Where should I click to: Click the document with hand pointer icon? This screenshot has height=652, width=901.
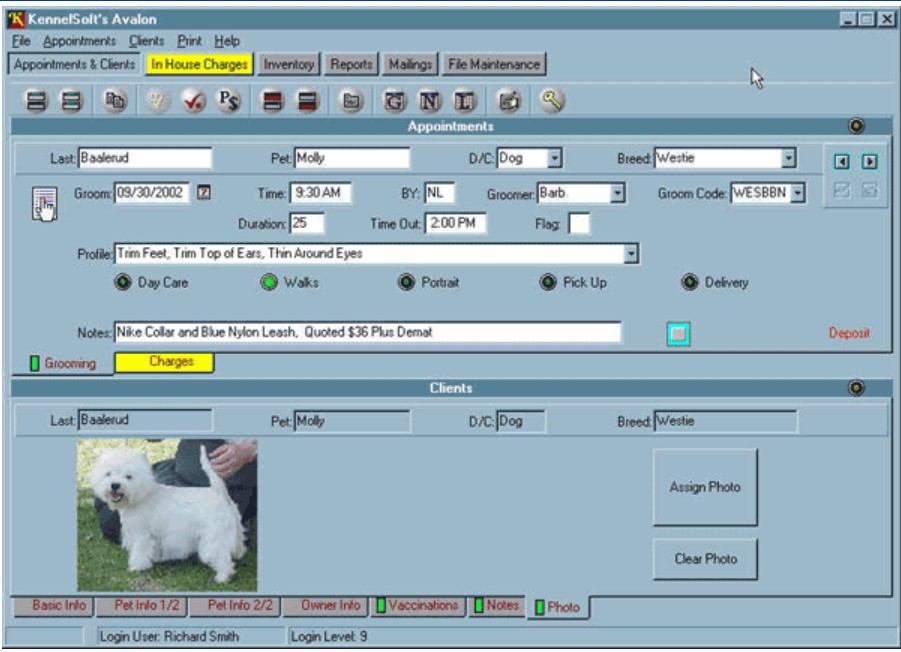(x=44, y=203)
